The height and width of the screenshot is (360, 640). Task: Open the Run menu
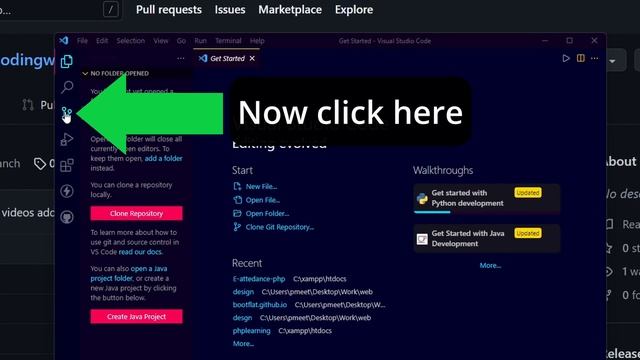[200, 41]
